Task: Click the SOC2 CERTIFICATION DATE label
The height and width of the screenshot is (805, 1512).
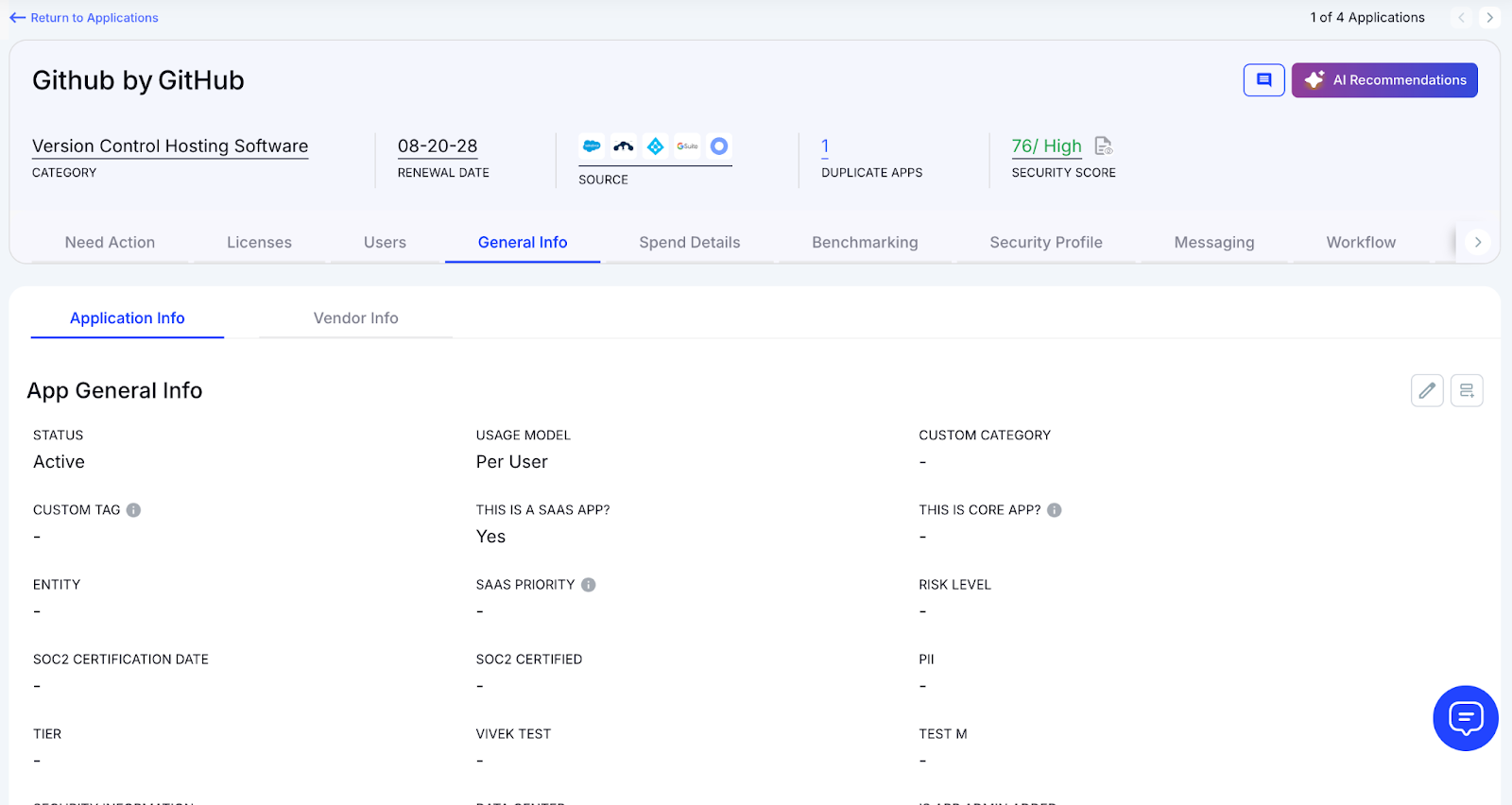Action: [121, 659]
